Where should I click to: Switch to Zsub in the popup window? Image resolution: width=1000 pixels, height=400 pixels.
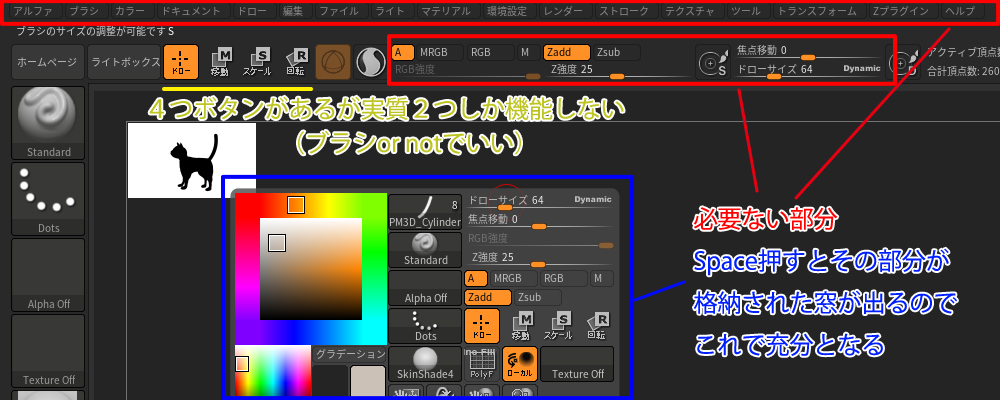538,297
